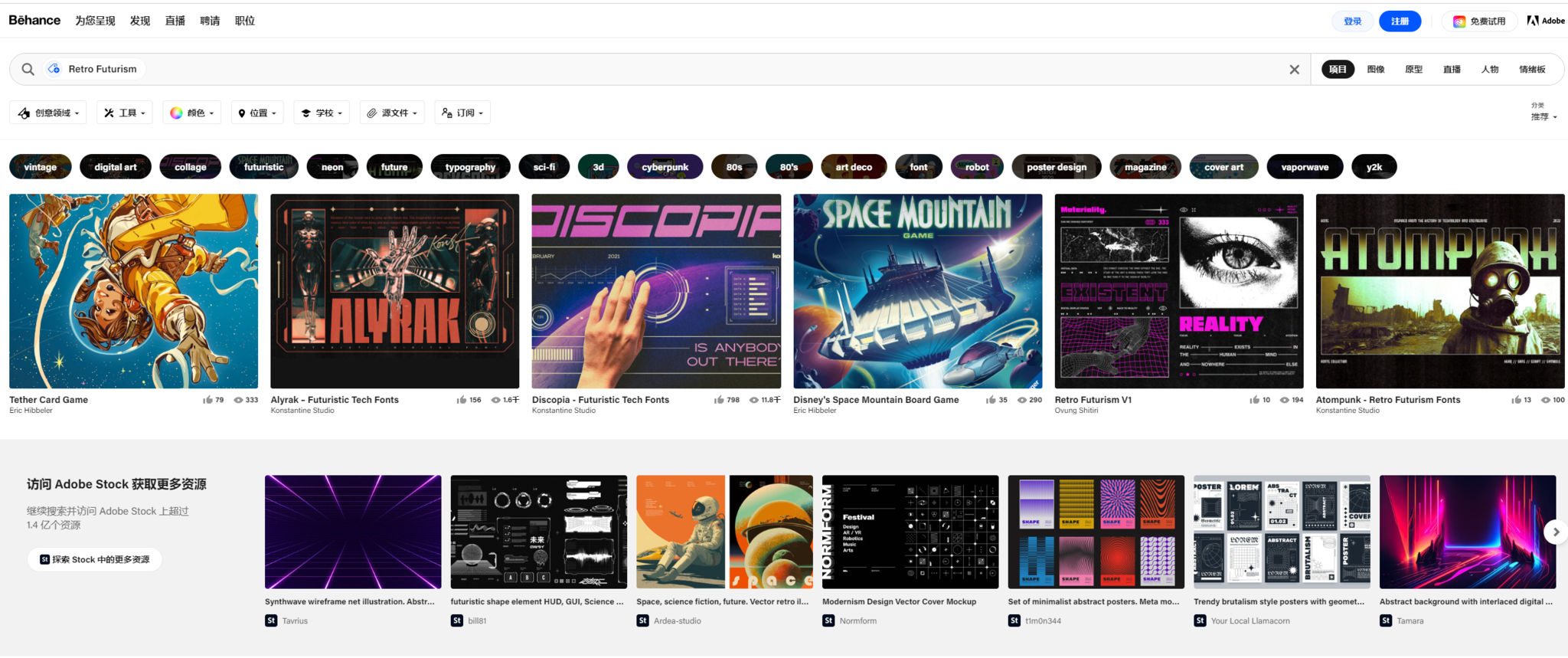Select the neon tag chip
1568x658 pixels.
point(332,166)
